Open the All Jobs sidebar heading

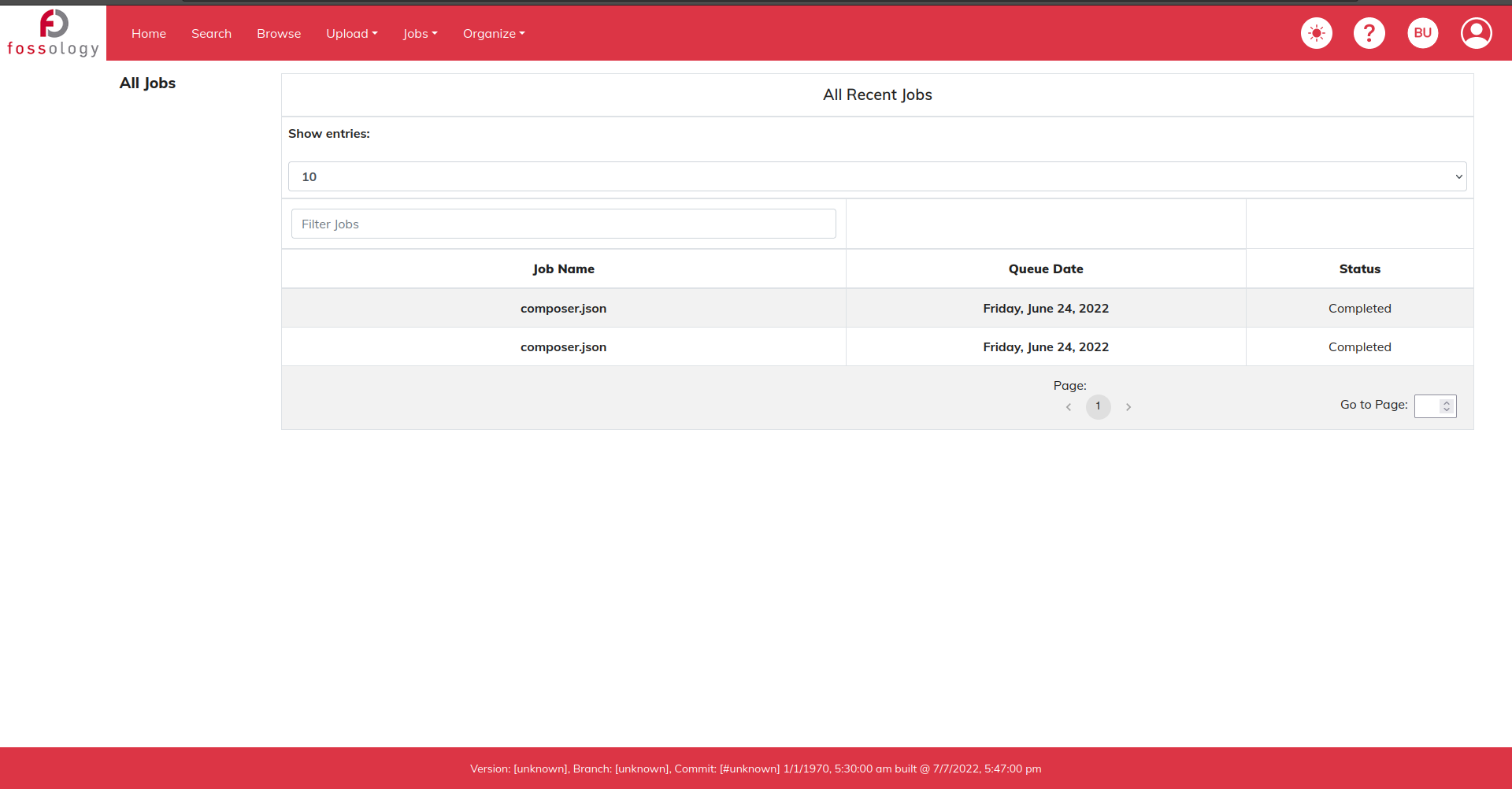point(147,83)
